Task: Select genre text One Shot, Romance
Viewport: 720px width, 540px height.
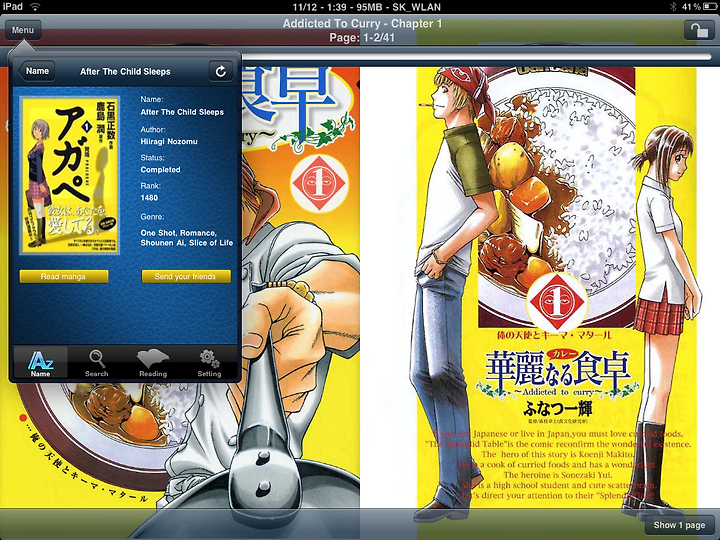Action: point(179,233)
